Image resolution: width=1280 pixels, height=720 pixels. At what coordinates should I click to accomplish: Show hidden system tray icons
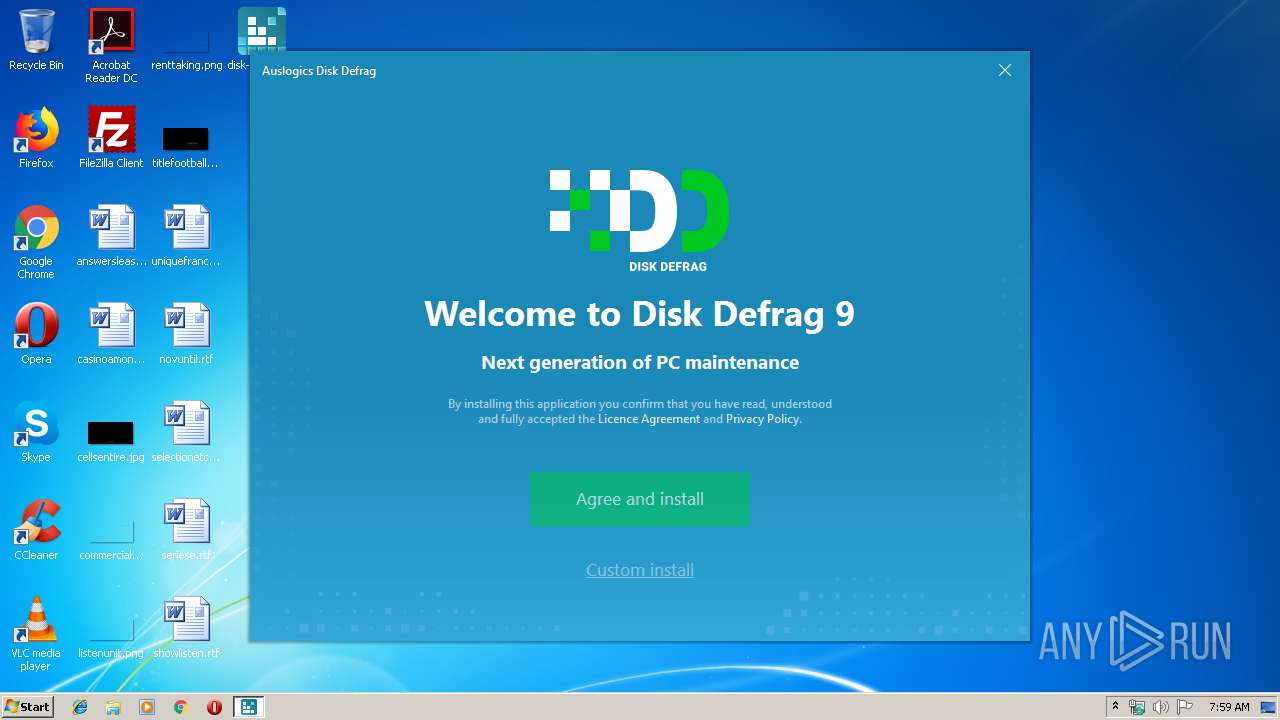click(1115, 707)
